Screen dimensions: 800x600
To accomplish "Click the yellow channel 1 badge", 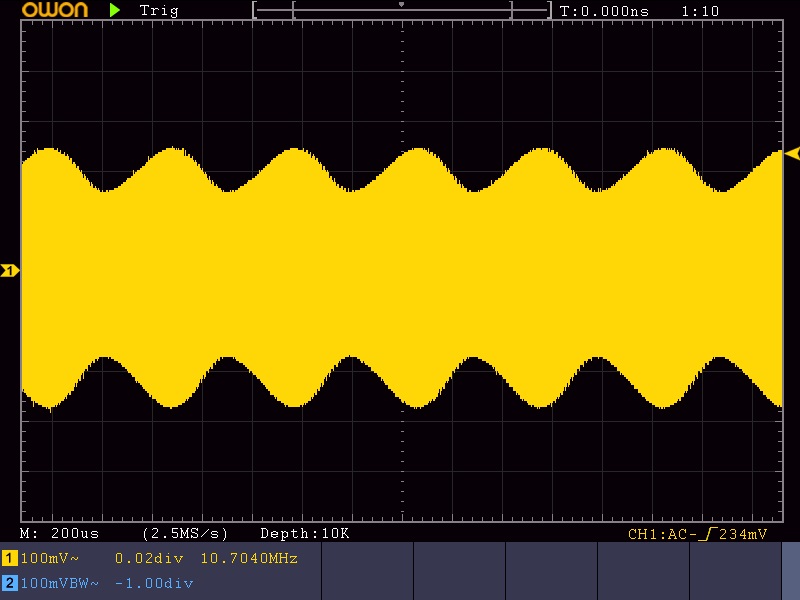I will [x=9, y=558].
